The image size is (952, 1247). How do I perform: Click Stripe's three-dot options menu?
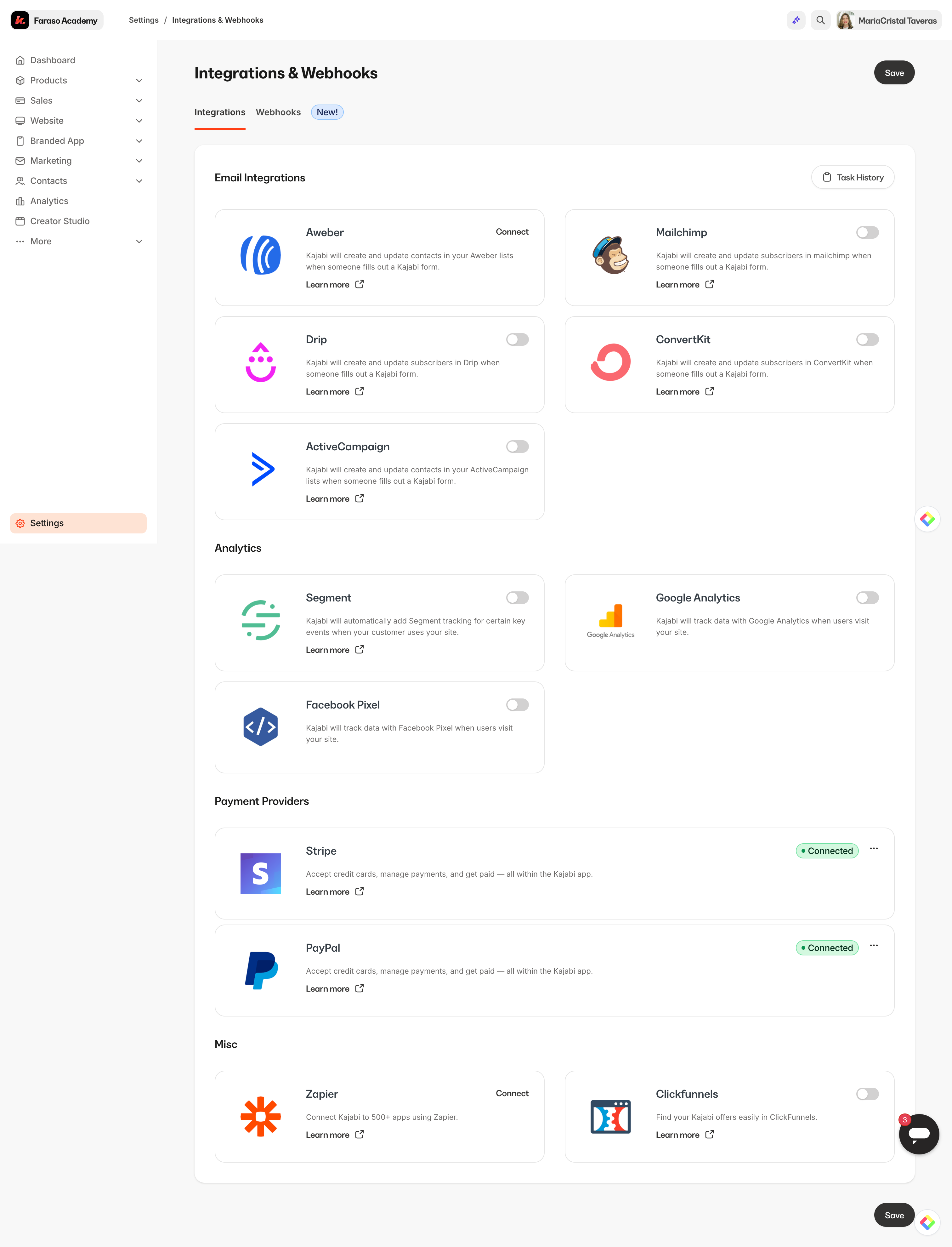(874, 849)
